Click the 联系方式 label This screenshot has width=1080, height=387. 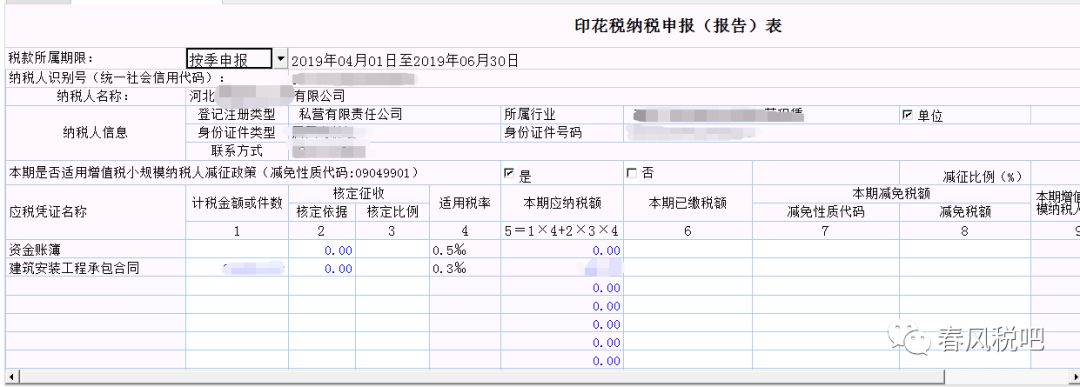(238, 151)
